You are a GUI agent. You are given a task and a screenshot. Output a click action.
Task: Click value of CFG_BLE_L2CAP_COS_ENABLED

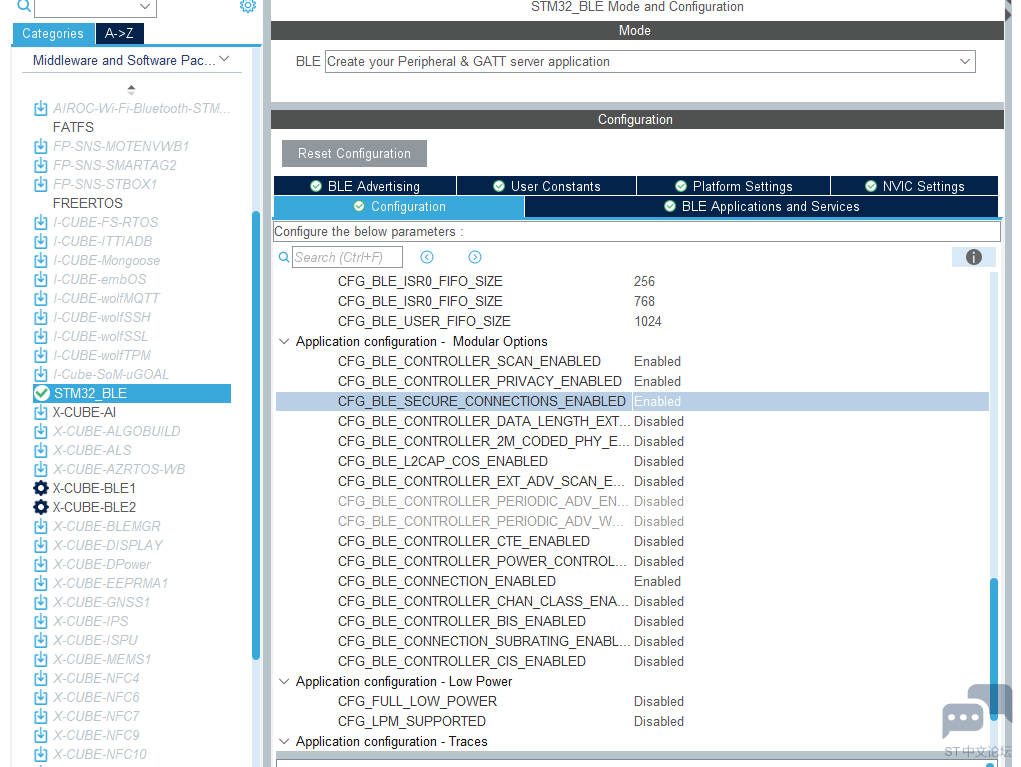pos(658,462)
